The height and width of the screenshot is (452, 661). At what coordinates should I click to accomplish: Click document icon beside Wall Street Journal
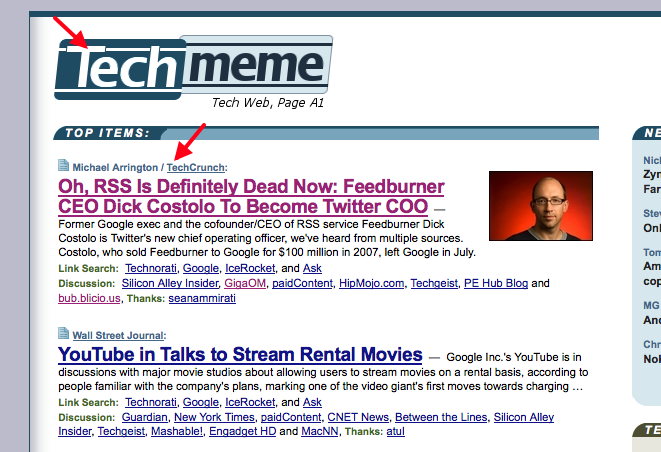coord(64,335)
